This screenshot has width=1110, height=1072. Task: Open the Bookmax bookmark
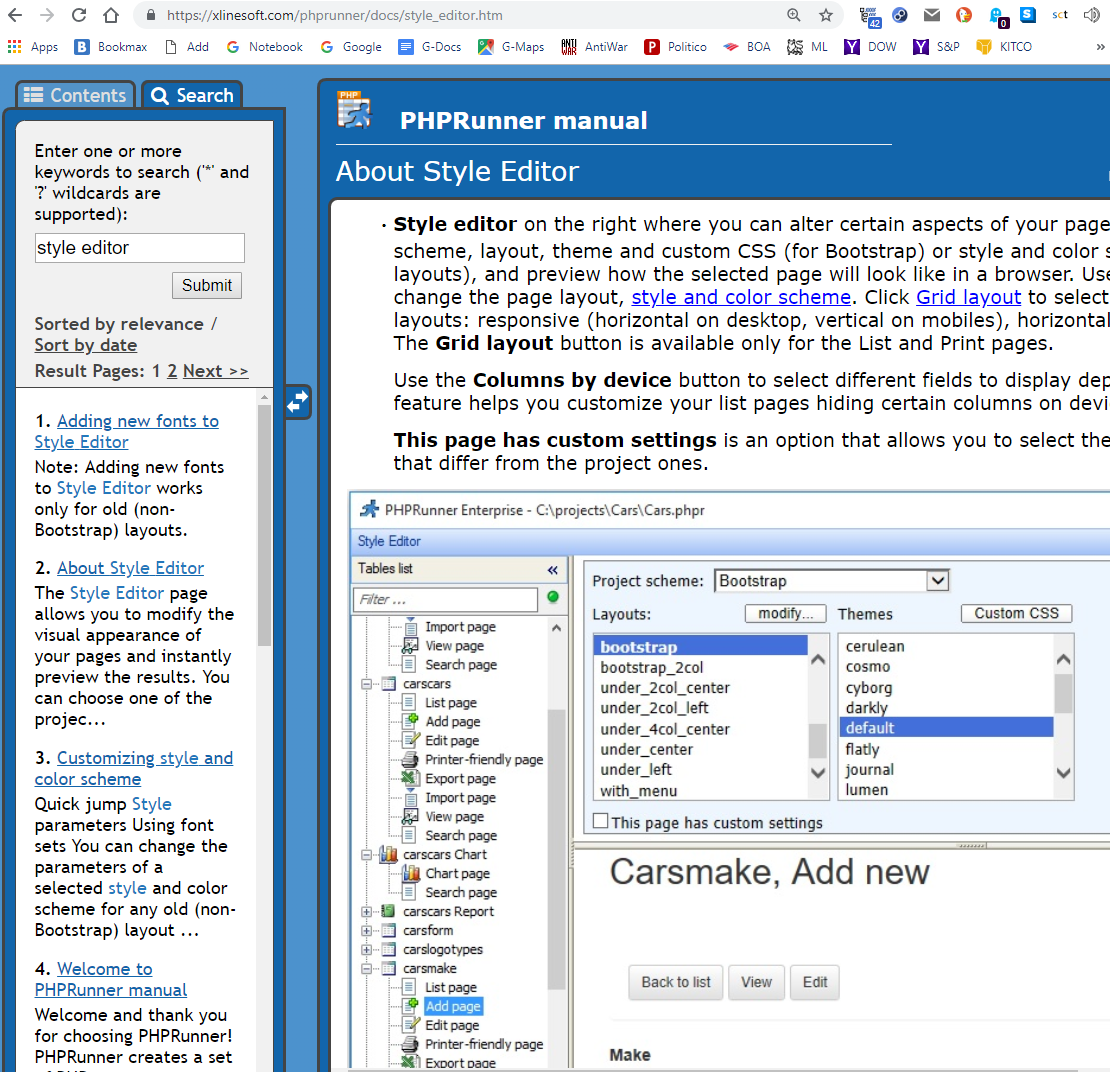(x=111, y=47)
